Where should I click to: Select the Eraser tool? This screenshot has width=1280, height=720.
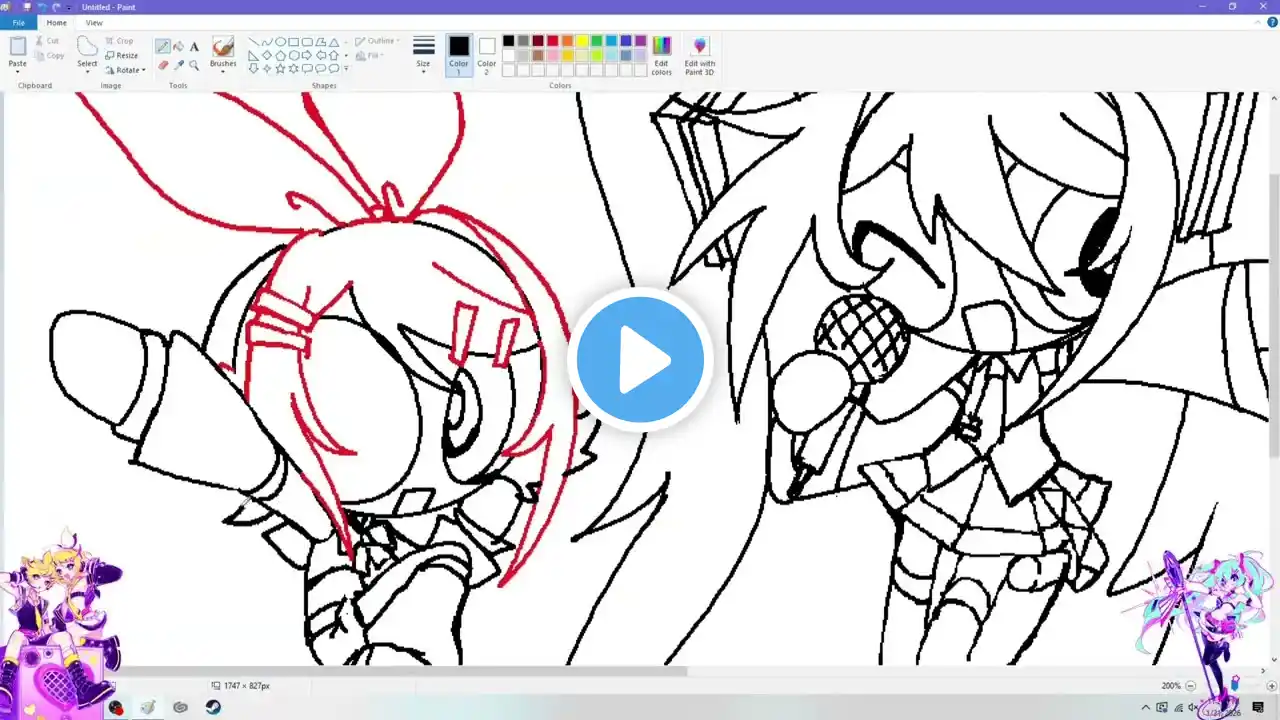coord(162,65)
